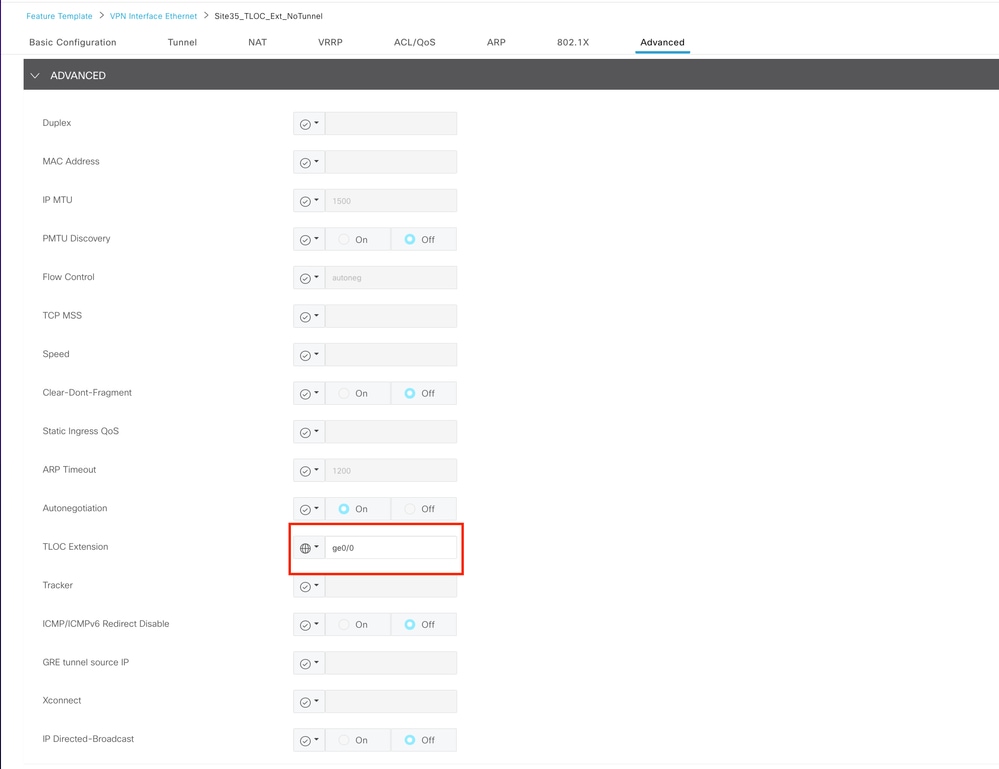
Task: Open the Duplex scope dropdown icon
Action: click(x=309, y=124)
